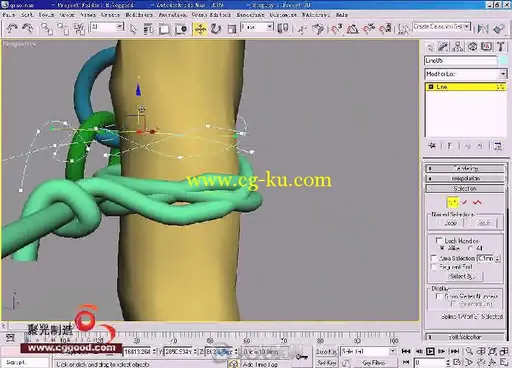512x368 pixels.
Task: Click the Set Key button
Action: (326, 362)
